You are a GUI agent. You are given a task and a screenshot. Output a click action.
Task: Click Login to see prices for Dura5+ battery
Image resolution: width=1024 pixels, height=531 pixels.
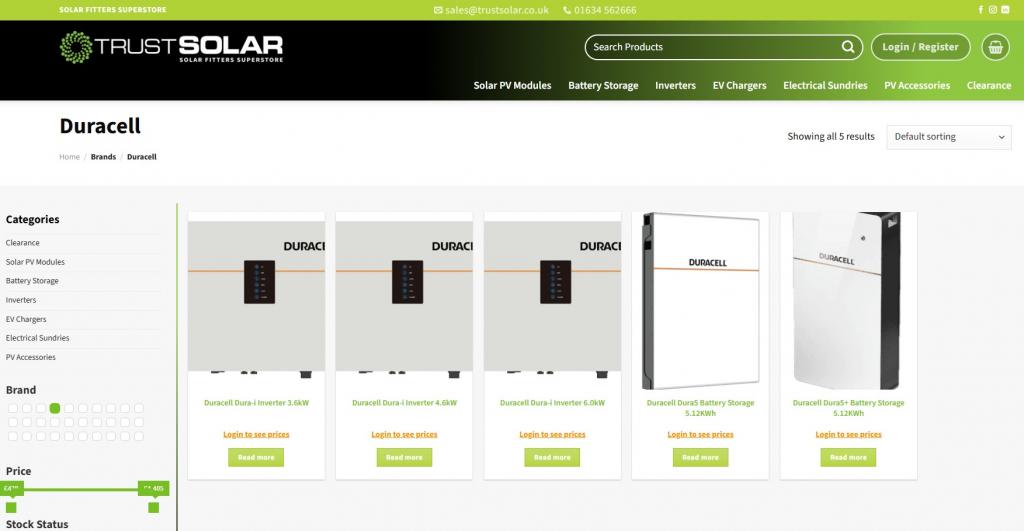click(848, 434)
